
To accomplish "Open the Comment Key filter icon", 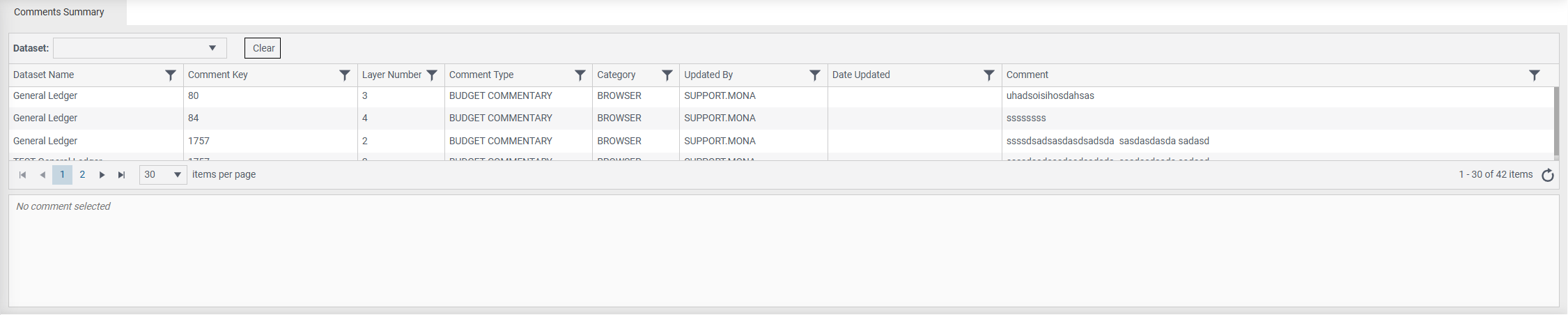I will (345, 75).
